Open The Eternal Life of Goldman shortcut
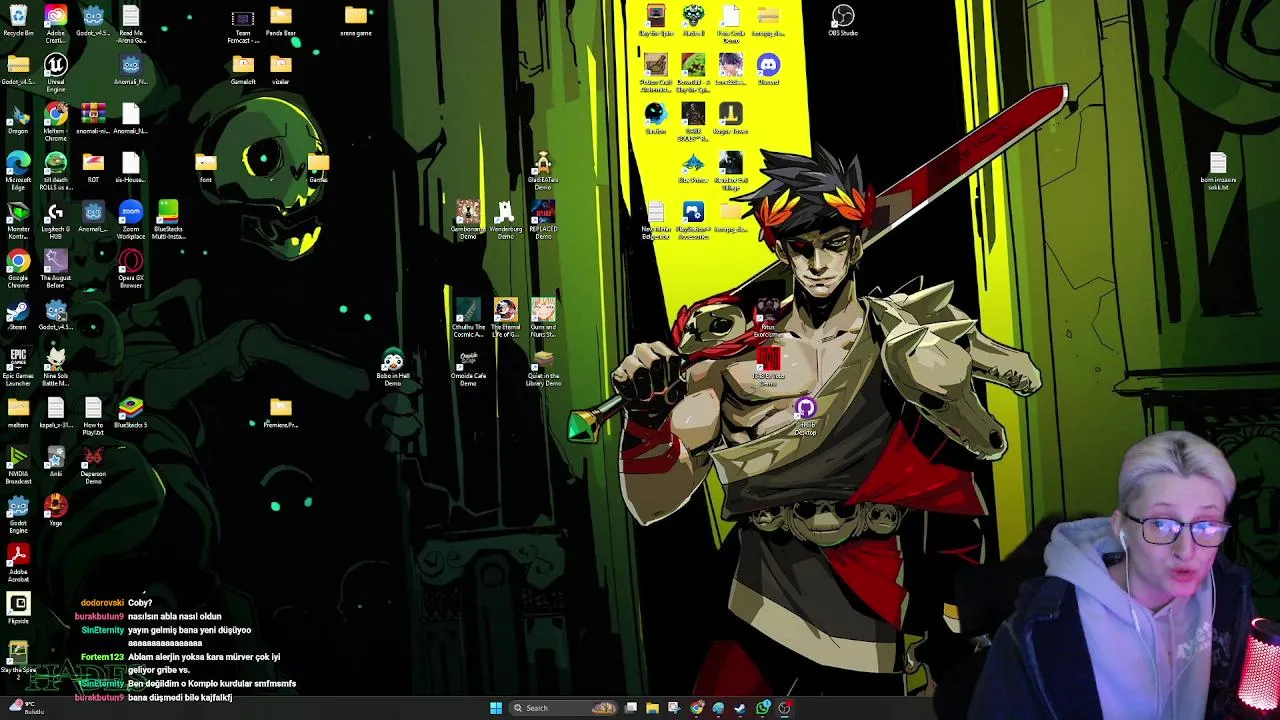Screen dimensions: 1280x720 coord(506,318)
